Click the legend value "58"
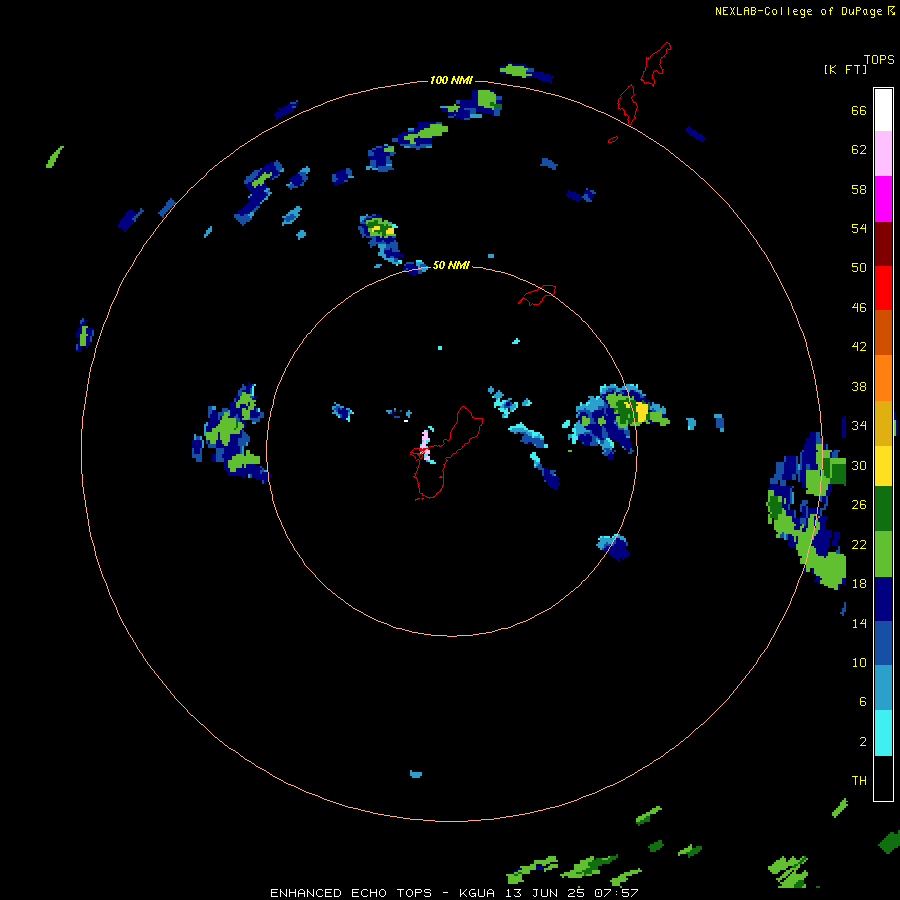900x900 pixels. point(859,189)
